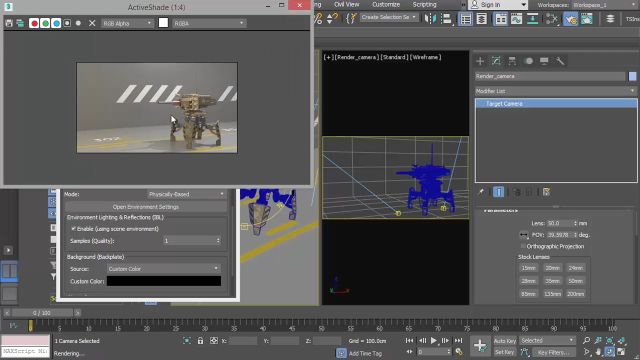Open the RGB Alpha channel dropdown
This screenshot has width=640, height=360.
tap(127, 23)
